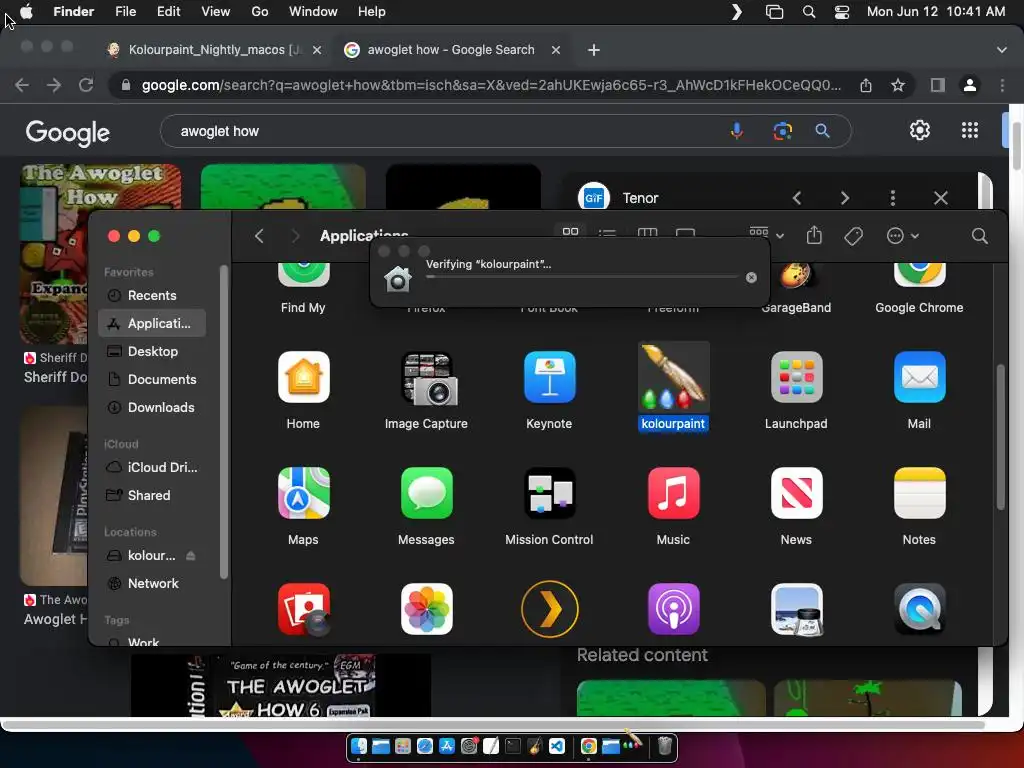1024x768 pixels.
Task: Eject the kolourpaint volume in sidebar
Action: pyautogui.click(x=191, y=556)
